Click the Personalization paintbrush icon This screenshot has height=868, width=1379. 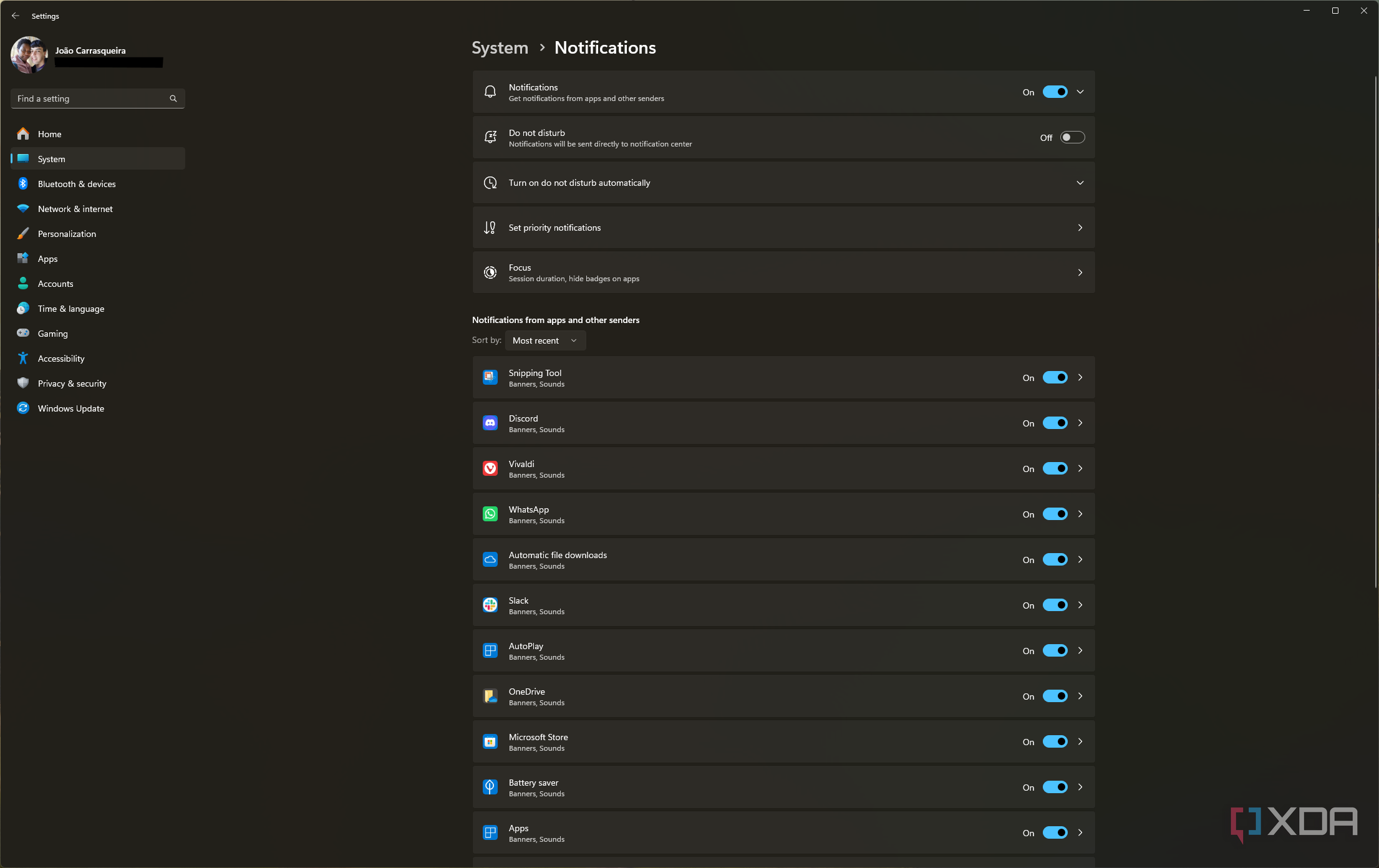[23, 233]
